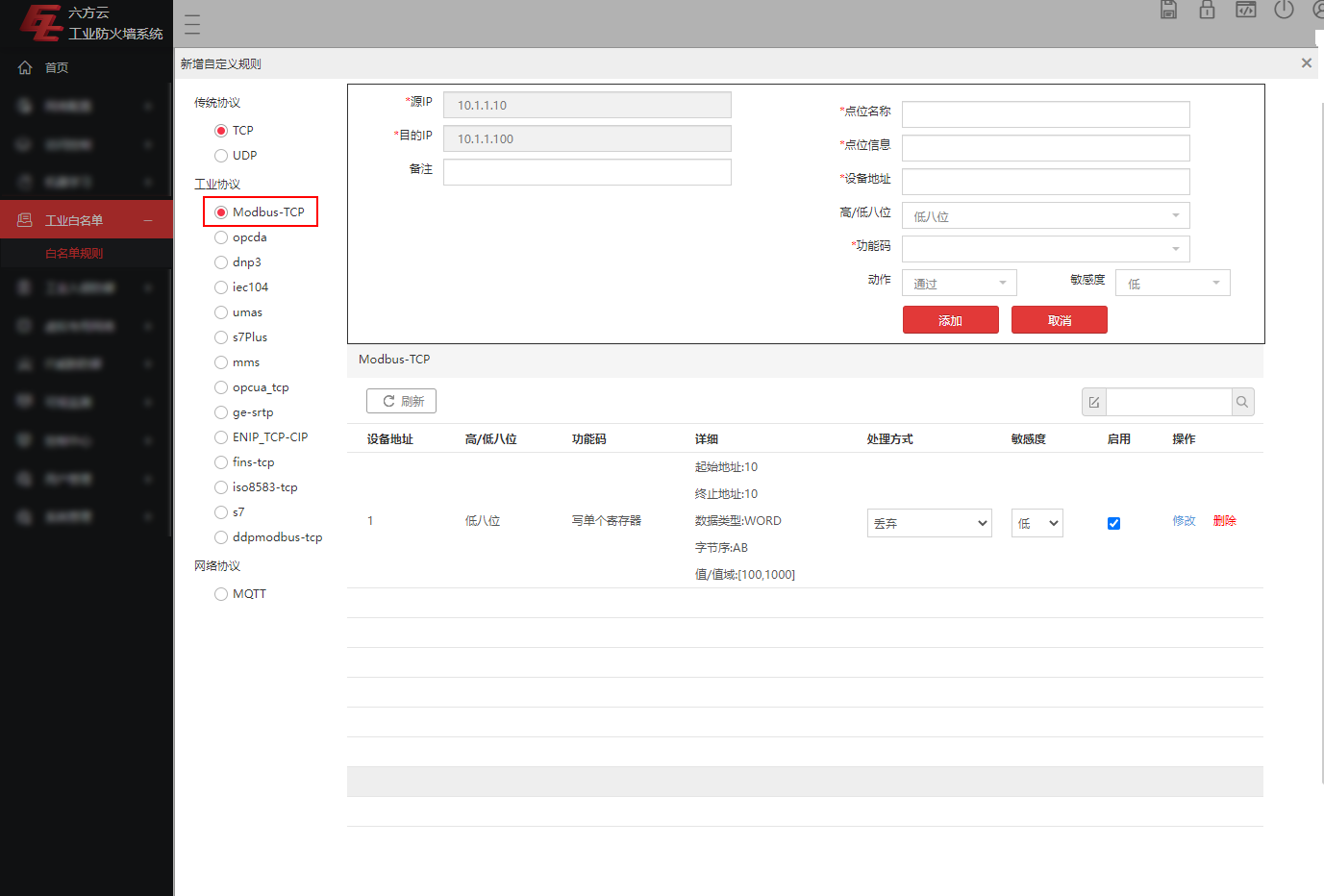Image resolution: width=1324 pixels, height=896 pixels.
Task: Pick the ge-srtp protocol radio
Action: click(221, 412)
